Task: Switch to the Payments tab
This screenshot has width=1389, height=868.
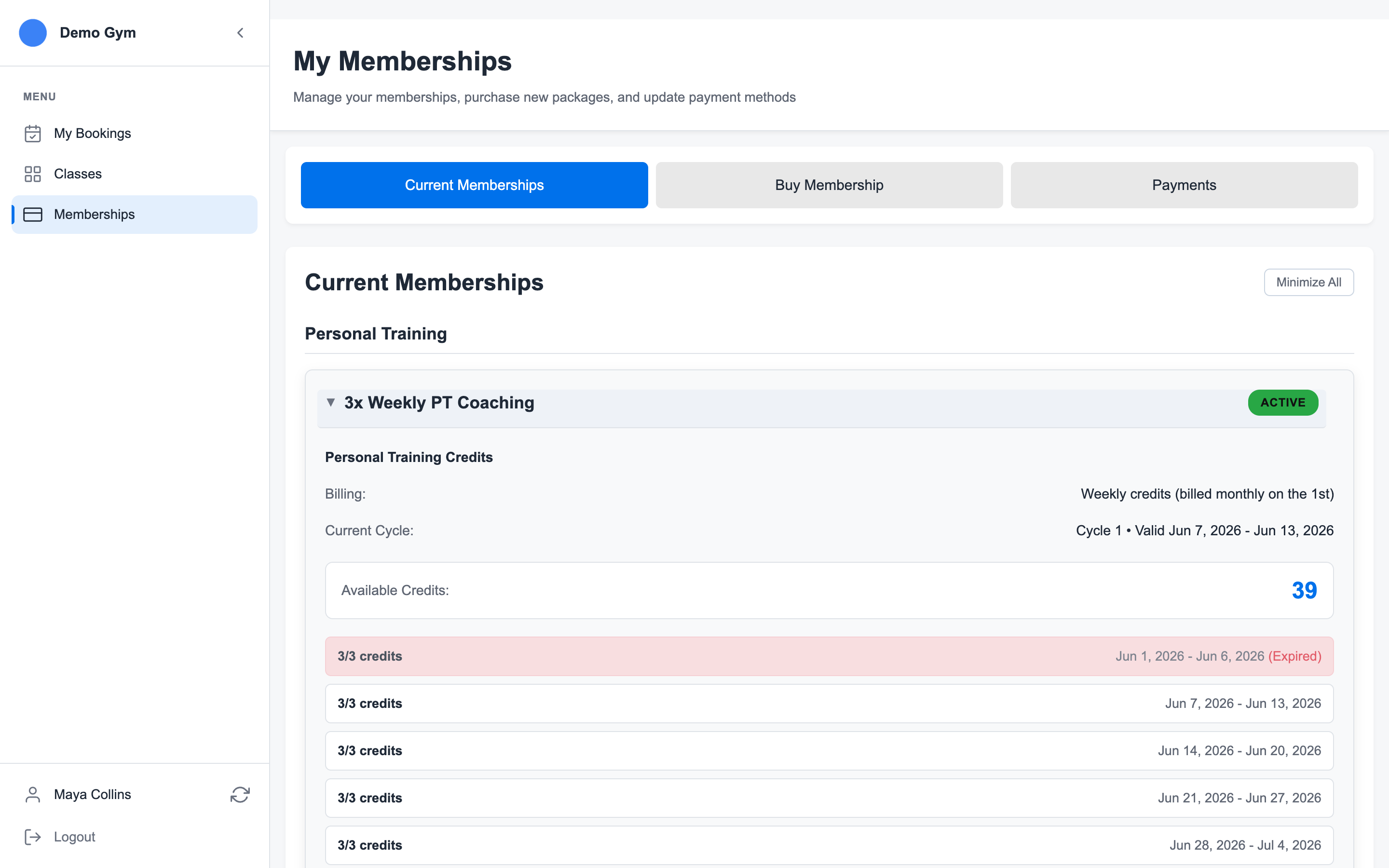Action: 1184,185
